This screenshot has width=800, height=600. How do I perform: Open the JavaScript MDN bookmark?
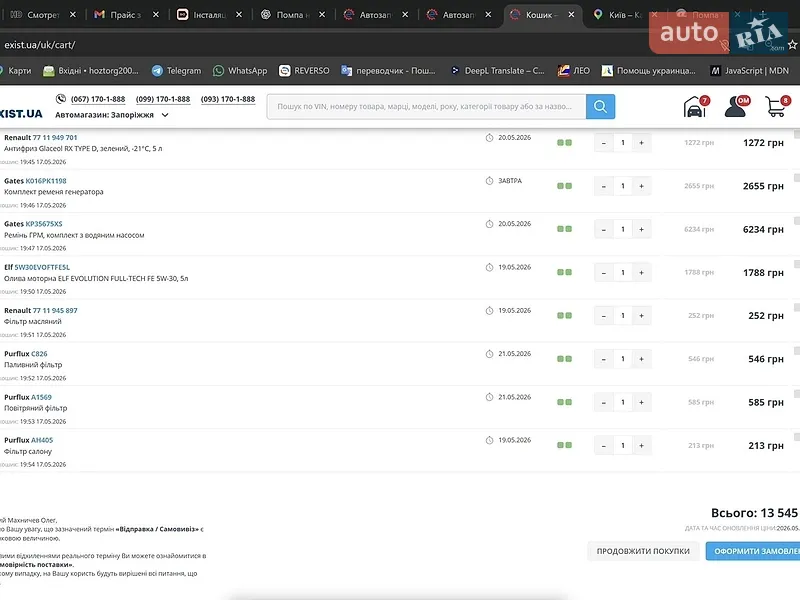click(750, 71)
